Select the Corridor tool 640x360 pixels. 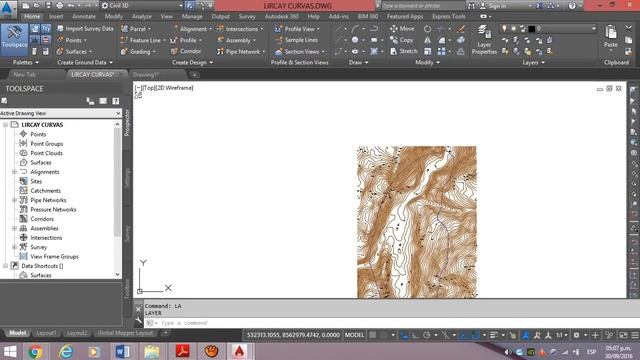click(187, 51)
